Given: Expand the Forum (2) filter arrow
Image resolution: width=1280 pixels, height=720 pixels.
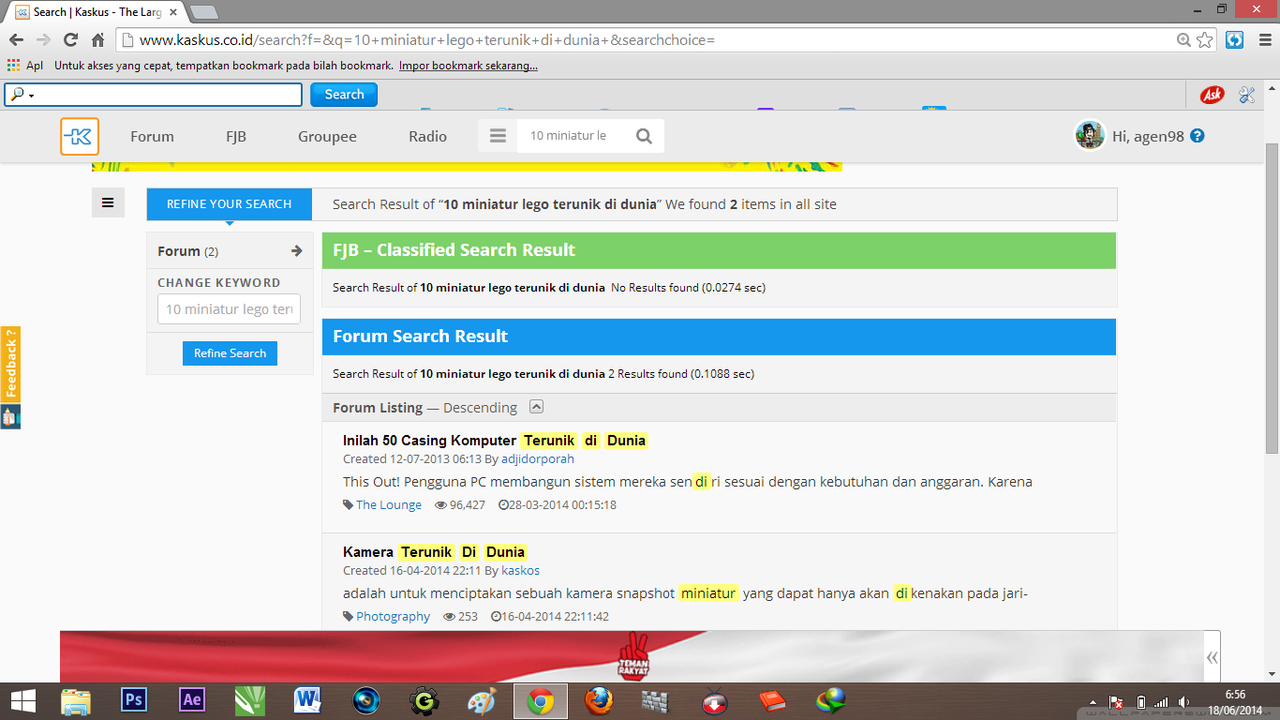Looking at the screenshot, I should [x=296, y=251].
